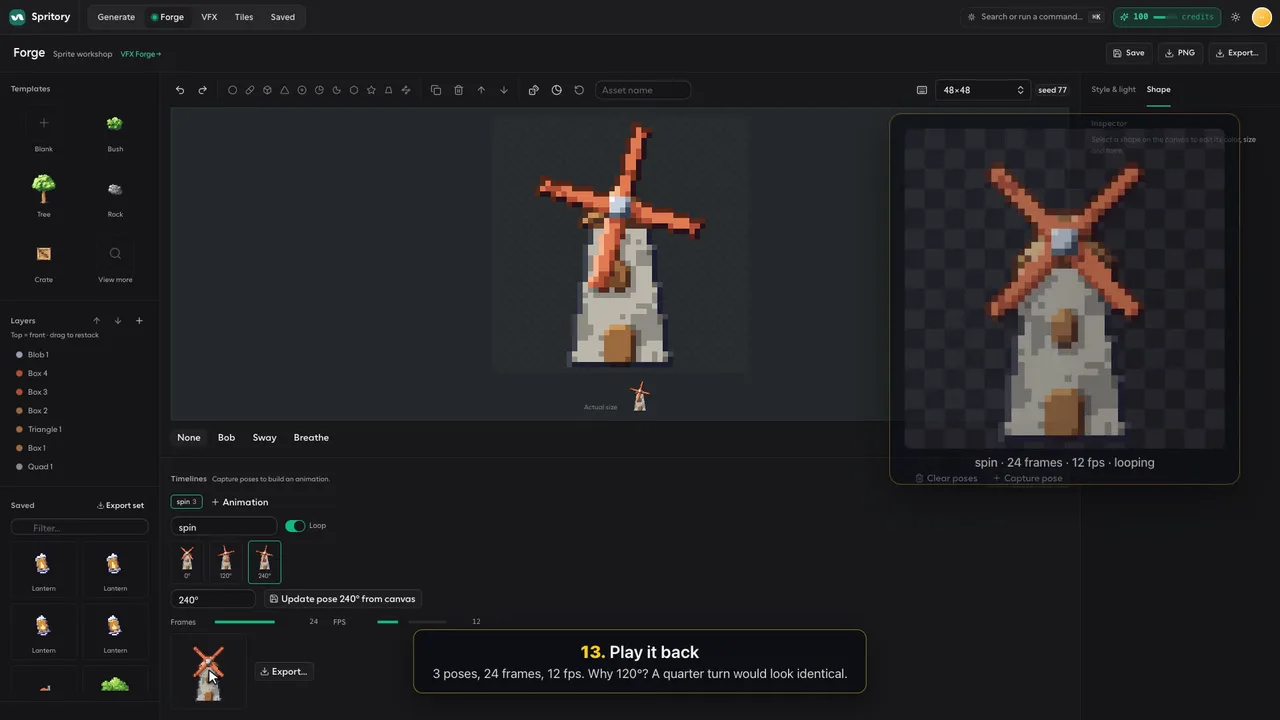The image size is (1280, 720).
Task: Add a pie shape from toolbar
Action: point(319,90)
